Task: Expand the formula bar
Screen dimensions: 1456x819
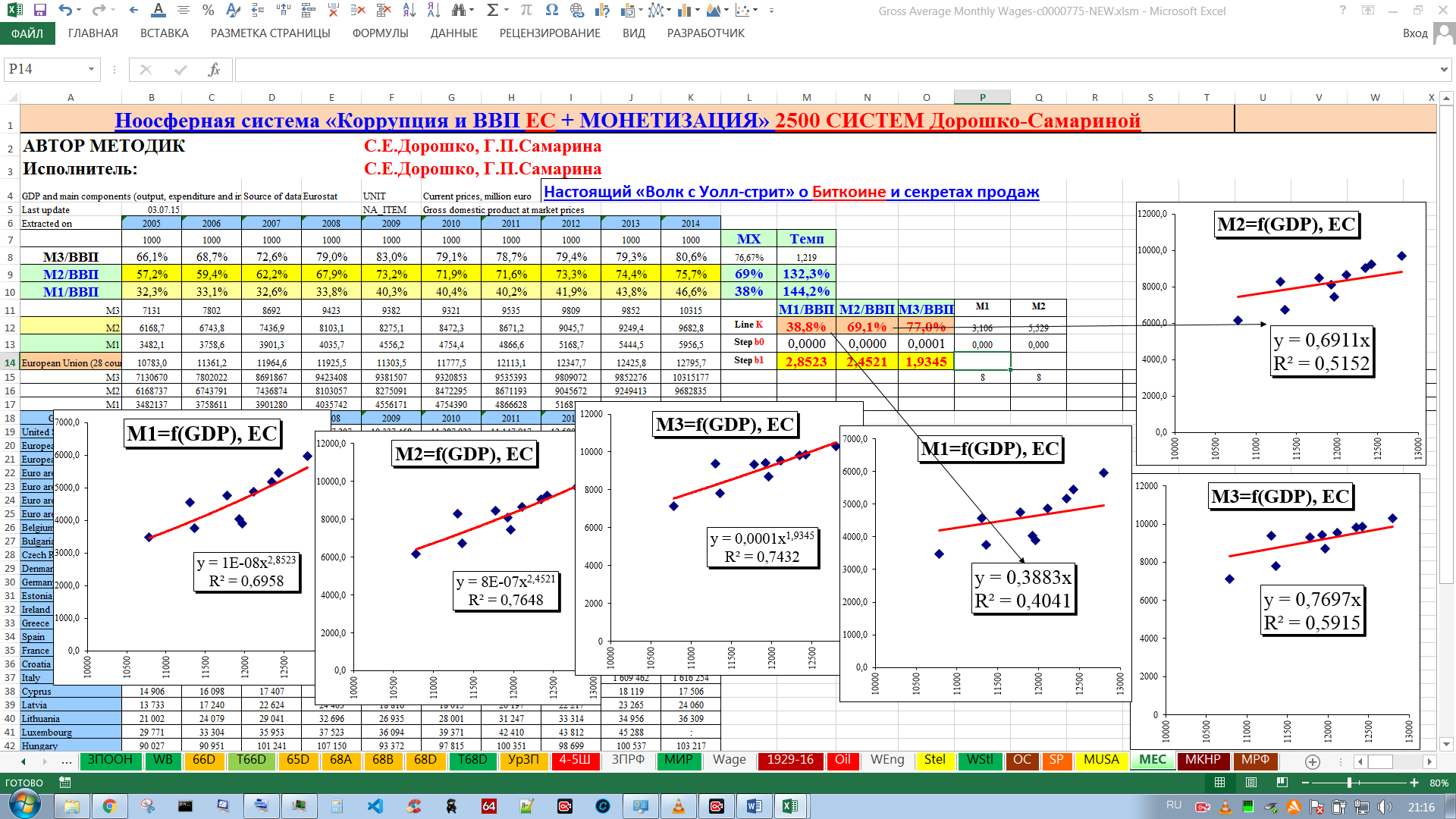Action: pos(1444,70)
